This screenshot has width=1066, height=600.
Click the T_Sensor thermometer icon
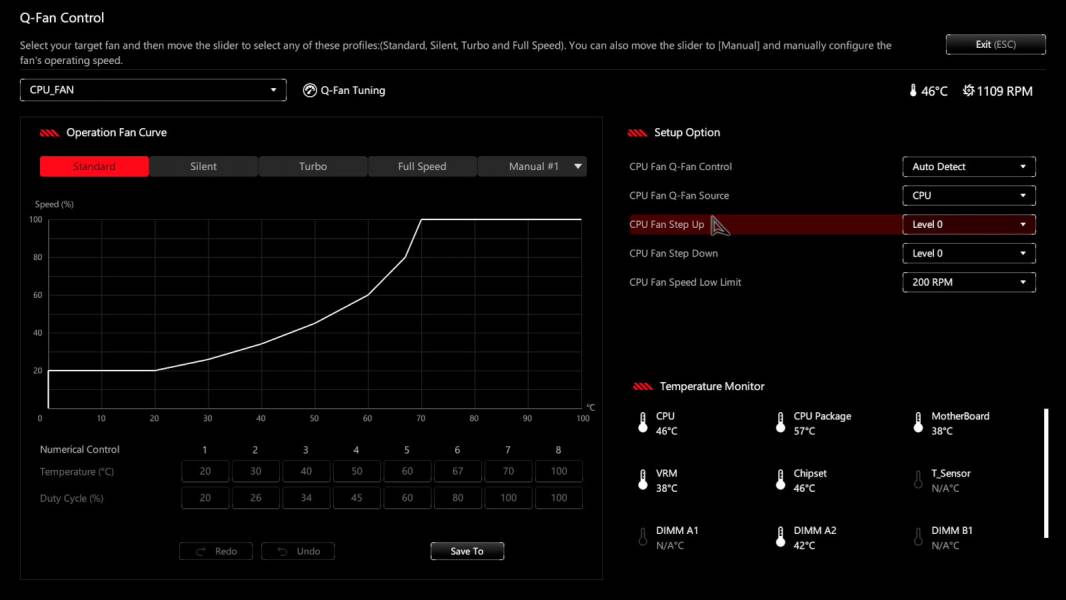pos(918,480)
